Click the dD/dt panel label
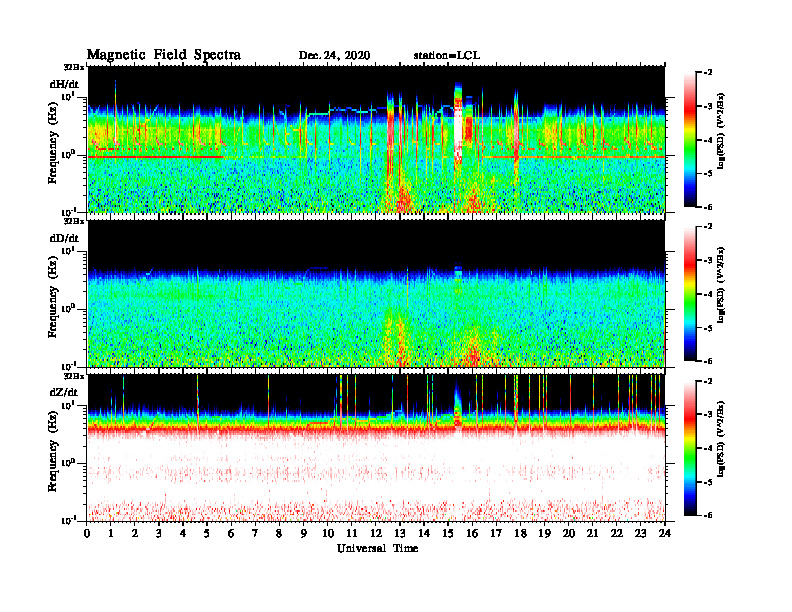The width and height of the screenshot is (792, 612). (x=64, y=238)
